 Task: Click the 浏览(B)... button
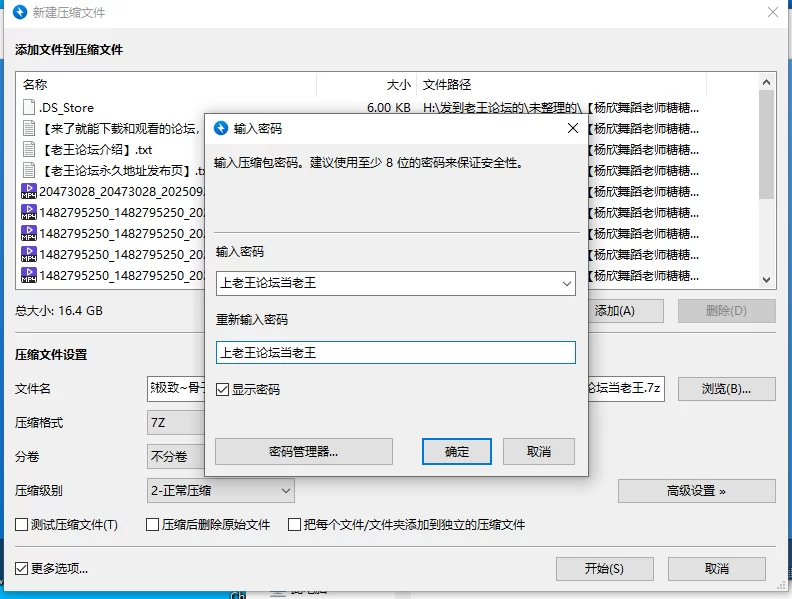pyautogui.click(x=726, y=389)
